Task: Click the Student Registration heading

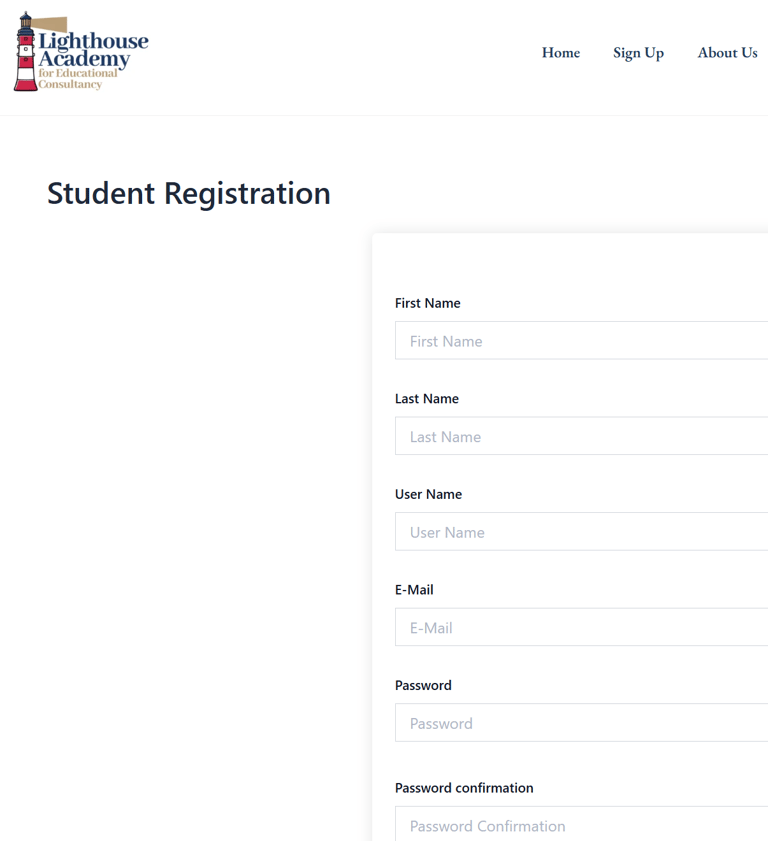Action: tap(189, 193)
